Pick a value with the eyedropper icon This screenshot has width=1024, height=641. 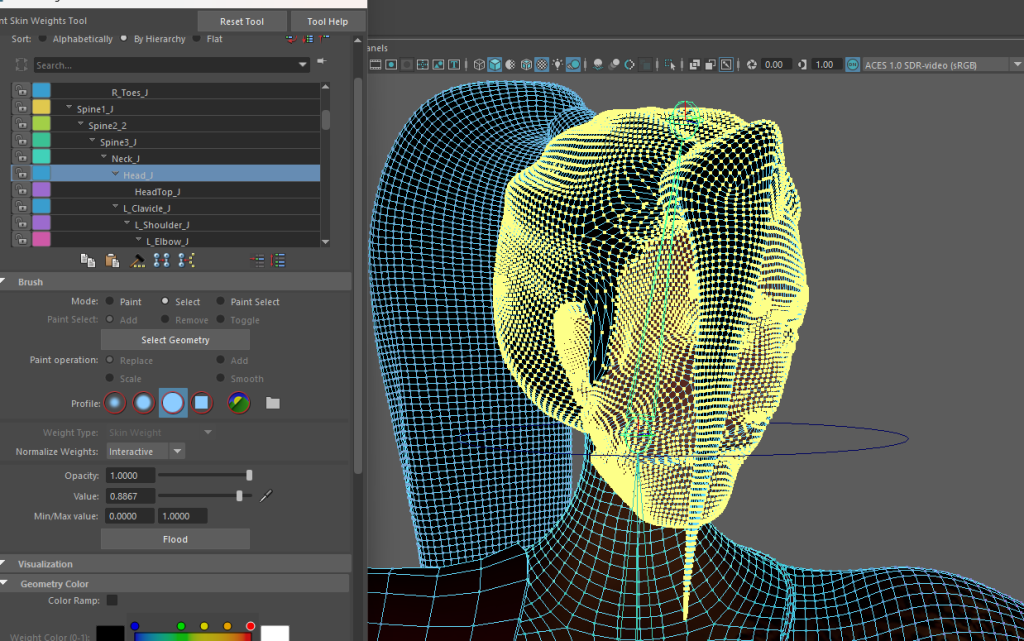point(266,496)
